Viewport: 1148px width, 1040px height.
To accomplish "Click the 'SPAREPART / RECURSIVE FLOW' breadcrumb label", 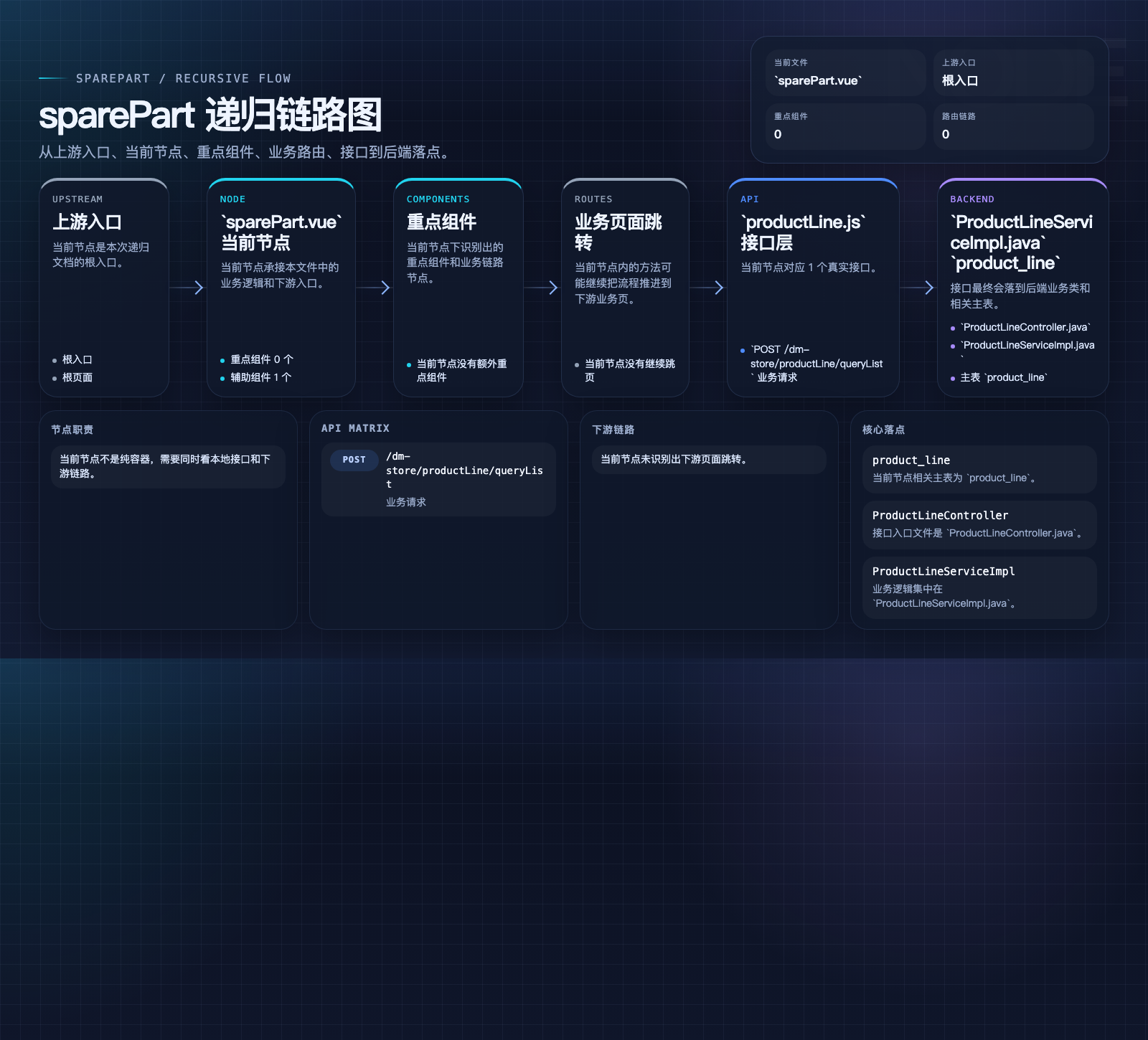I will pyautogui.click(x=183, y=78).
